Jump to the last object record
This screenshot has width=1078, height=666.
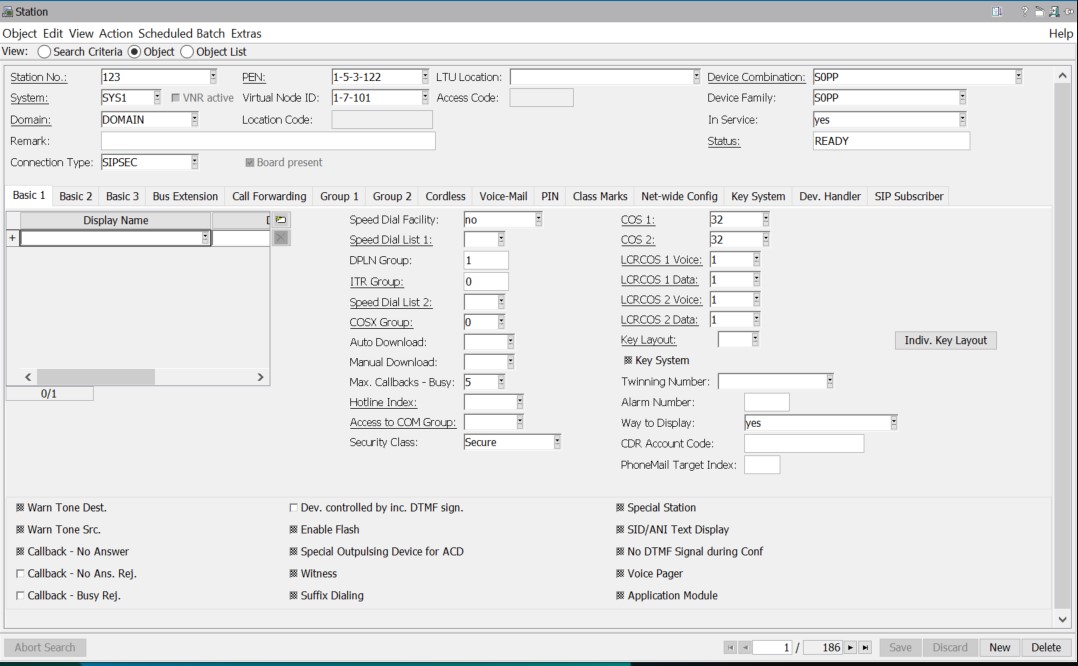[x=866, y=647]
